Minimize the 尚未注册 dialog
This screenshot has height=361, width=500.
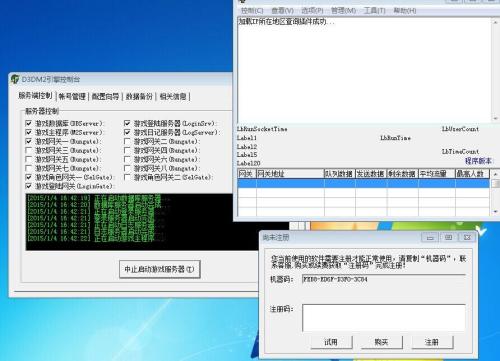pos(430,237)
